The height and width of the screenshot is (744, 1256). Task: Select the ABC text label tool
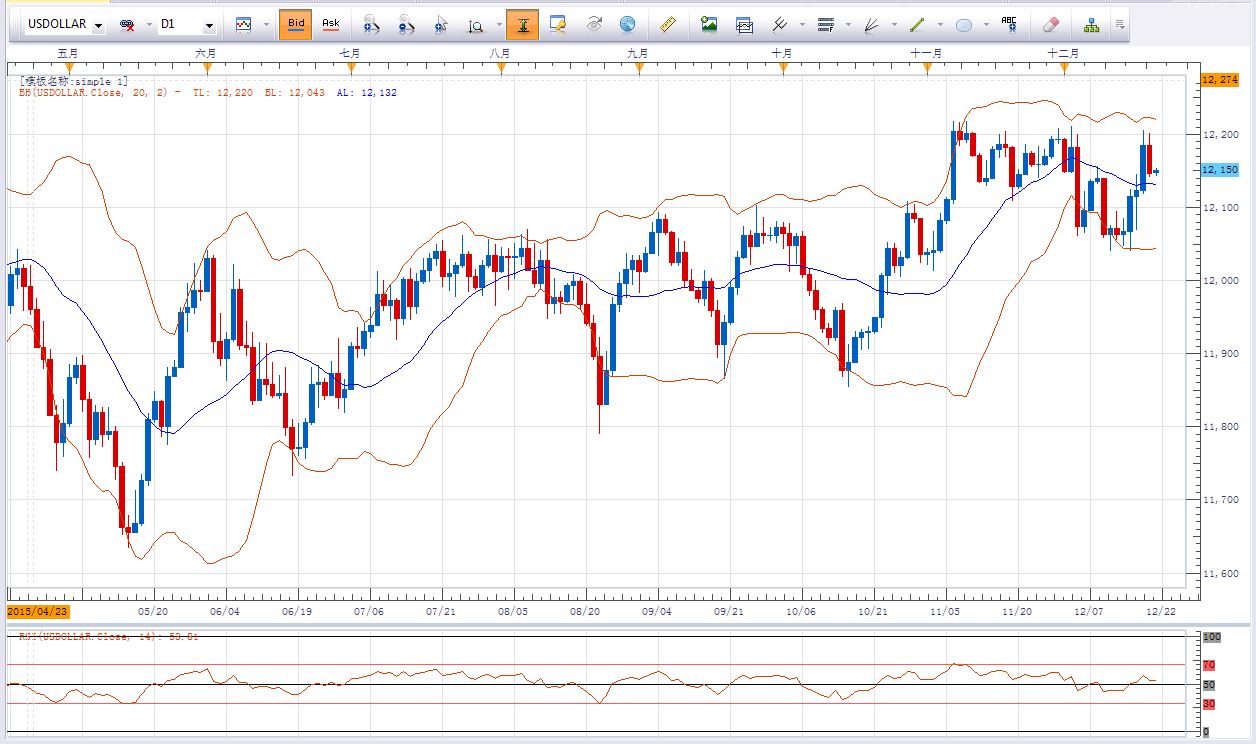coord(1009,24)
